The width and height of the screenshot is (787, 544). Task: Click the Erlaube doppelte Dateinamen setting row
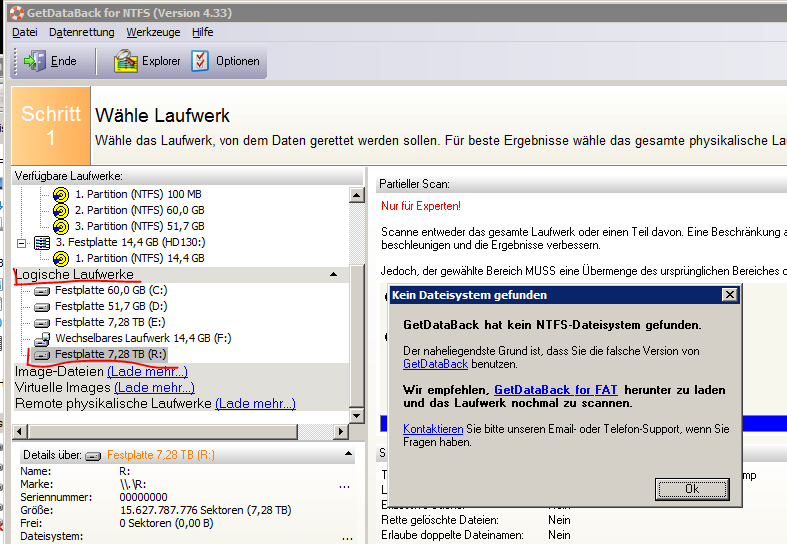[476, 535]
